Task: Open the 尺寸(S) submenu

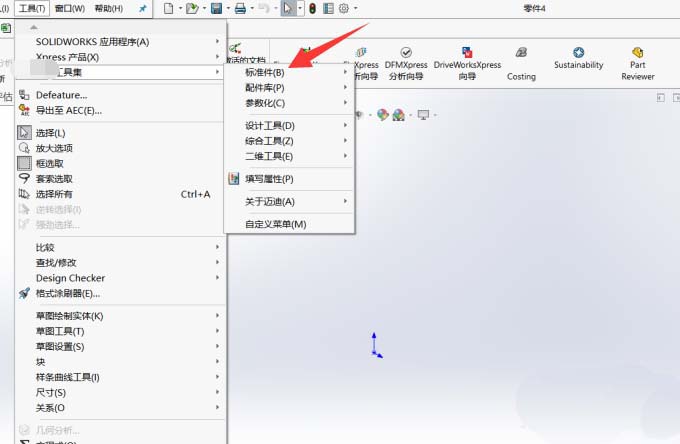Action: tap(121, 392)
